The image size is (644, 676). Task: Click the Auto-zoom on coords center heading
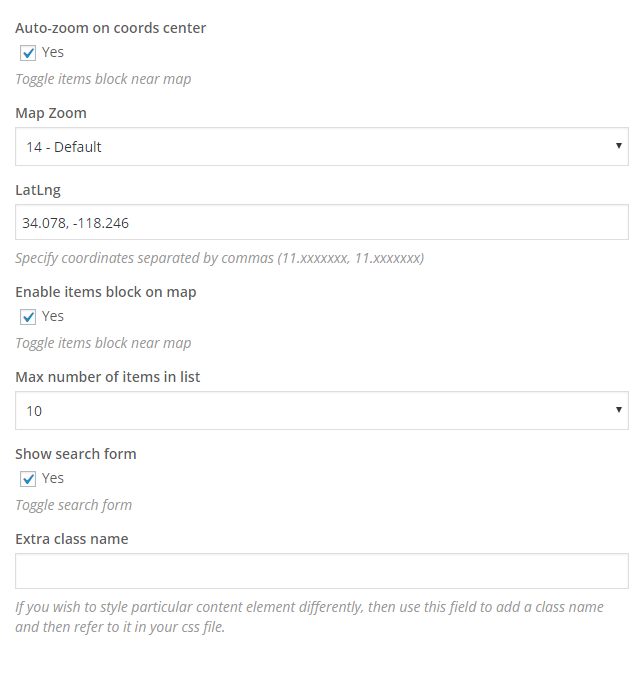111,28
